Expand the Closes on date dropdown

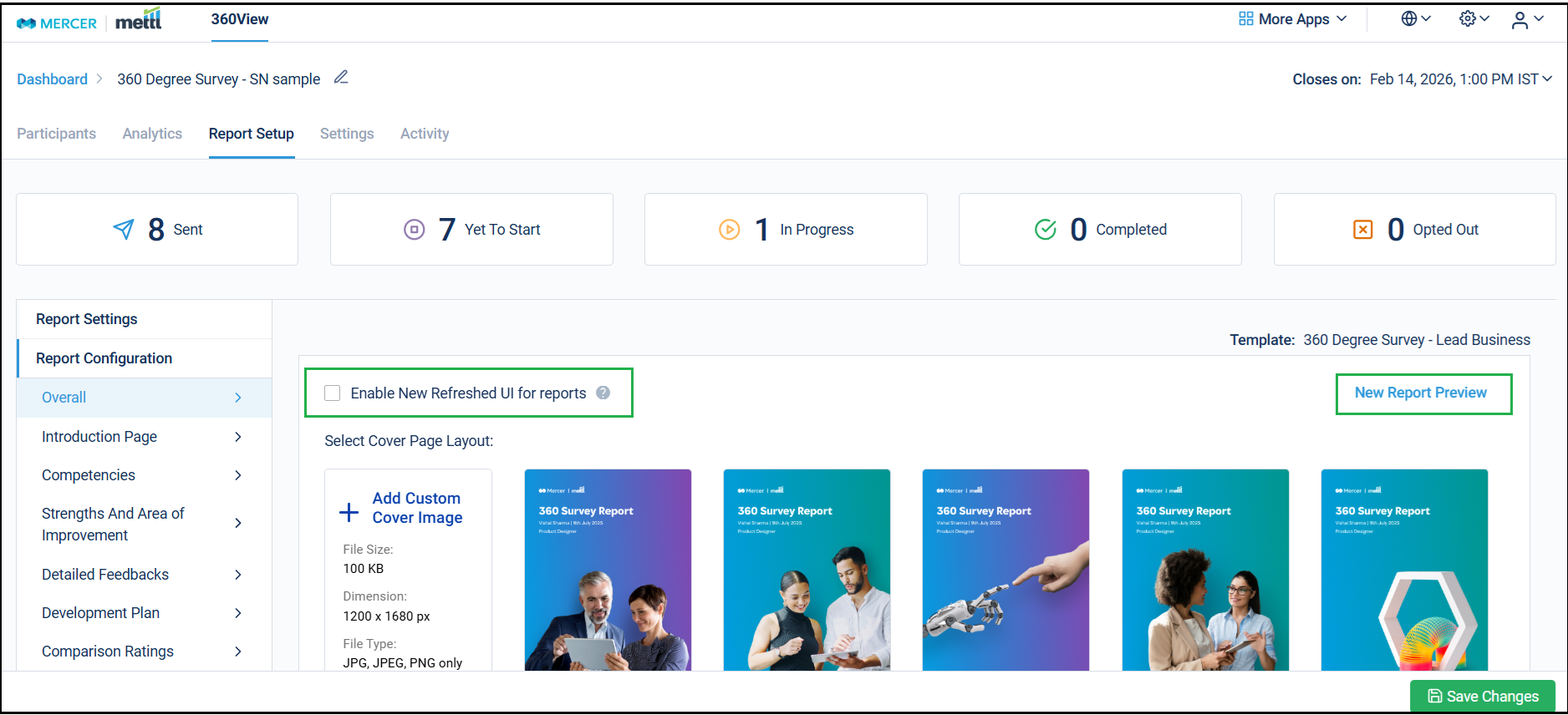click(1546, 79)
